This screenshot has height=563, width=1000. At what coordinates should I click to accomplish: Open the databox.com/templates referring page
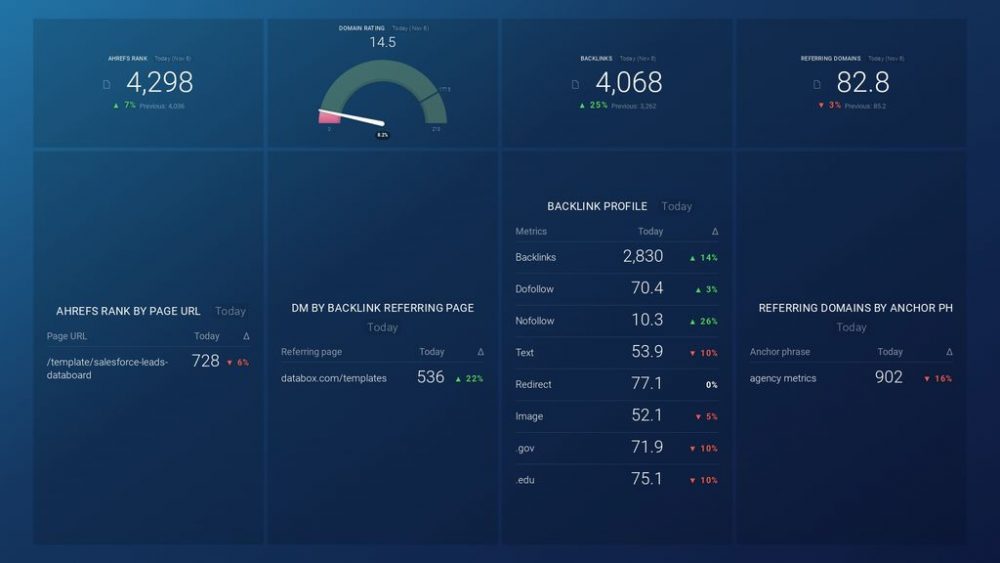point(334,378)
